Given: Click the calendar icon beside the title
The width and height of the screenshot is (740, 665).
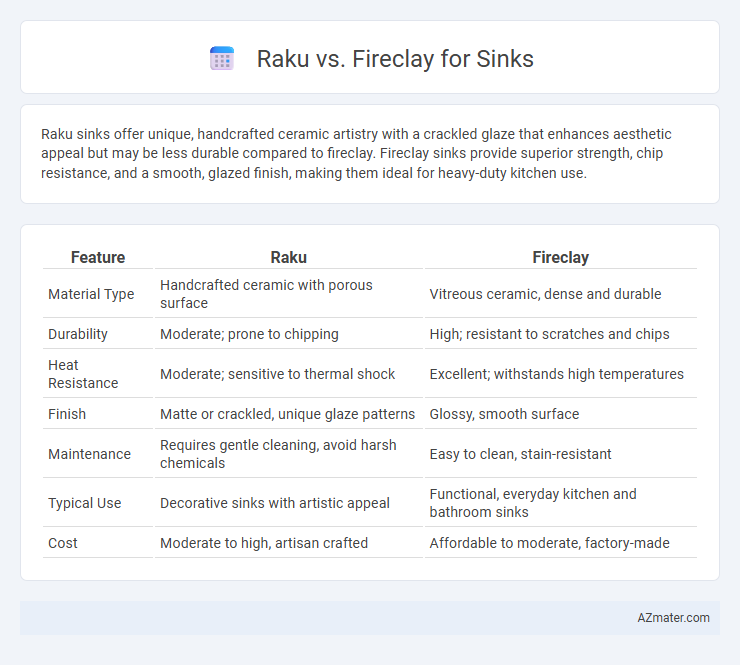Looking at the screenshot, I should [222, 59].
